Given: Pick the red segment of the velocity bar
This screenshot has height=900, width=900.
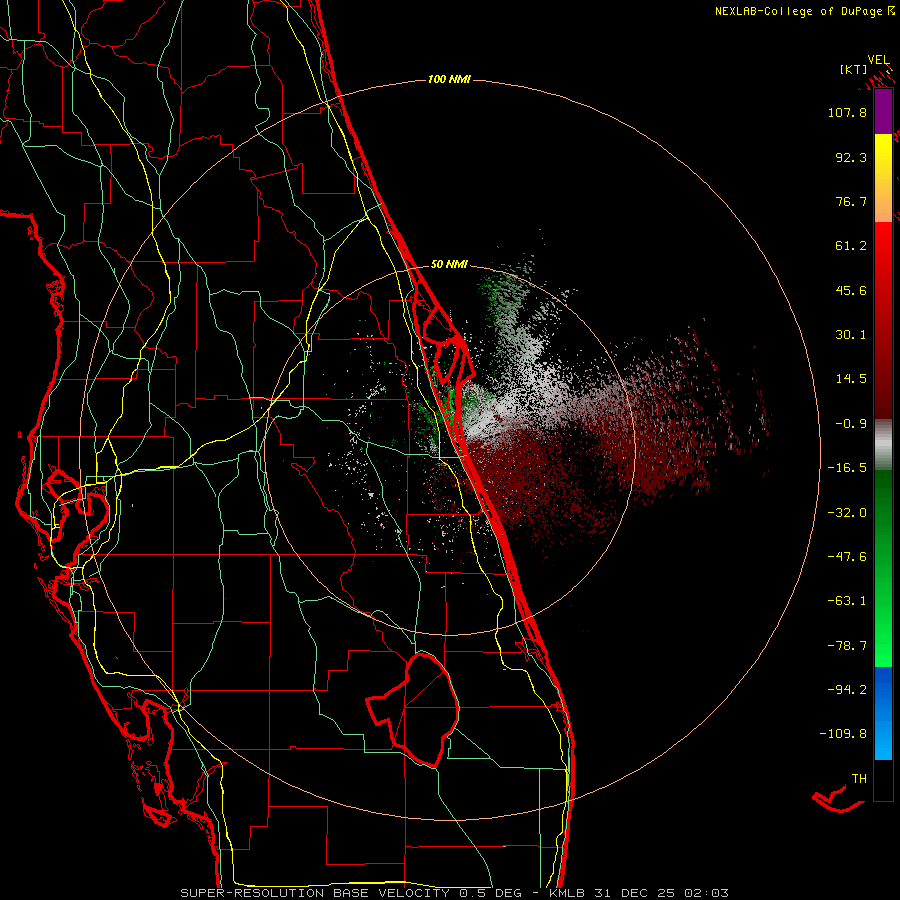Looking at the screenshot, I should point(883,320).
